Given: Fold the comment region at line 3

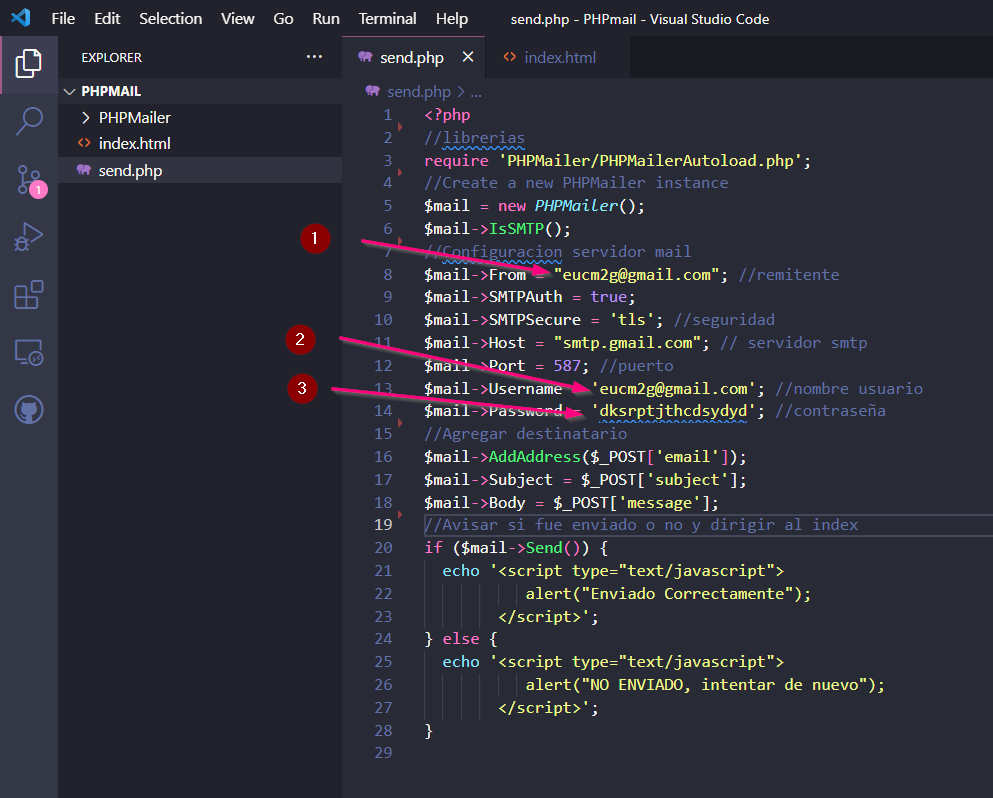Looking at the screenshot, I should [400, 172].
